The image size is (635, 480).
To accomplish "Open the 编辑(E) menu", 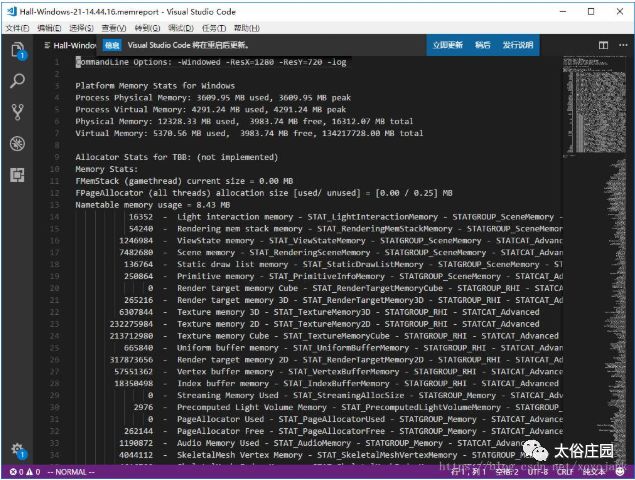I will [x=49, y=28].
